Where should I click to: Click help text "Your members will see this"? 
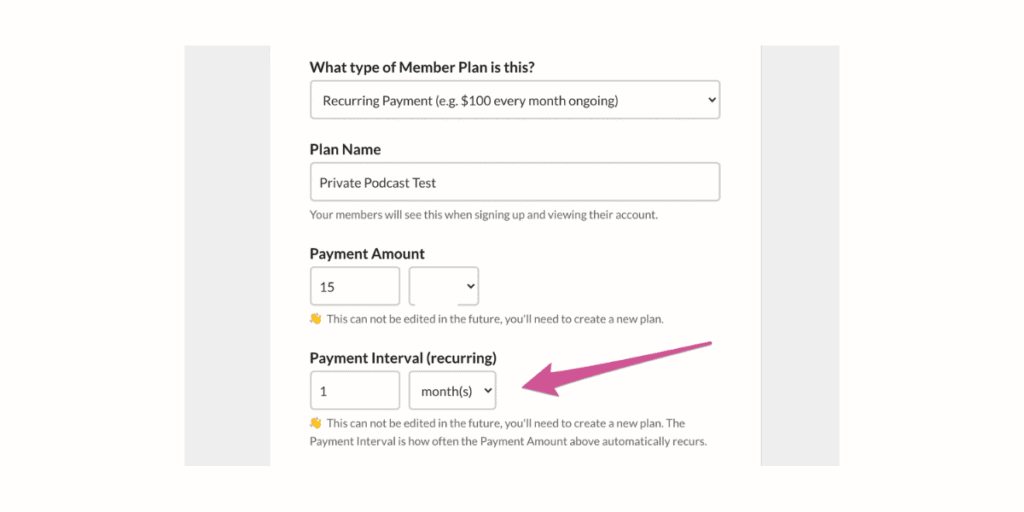[x=376, y=215]
